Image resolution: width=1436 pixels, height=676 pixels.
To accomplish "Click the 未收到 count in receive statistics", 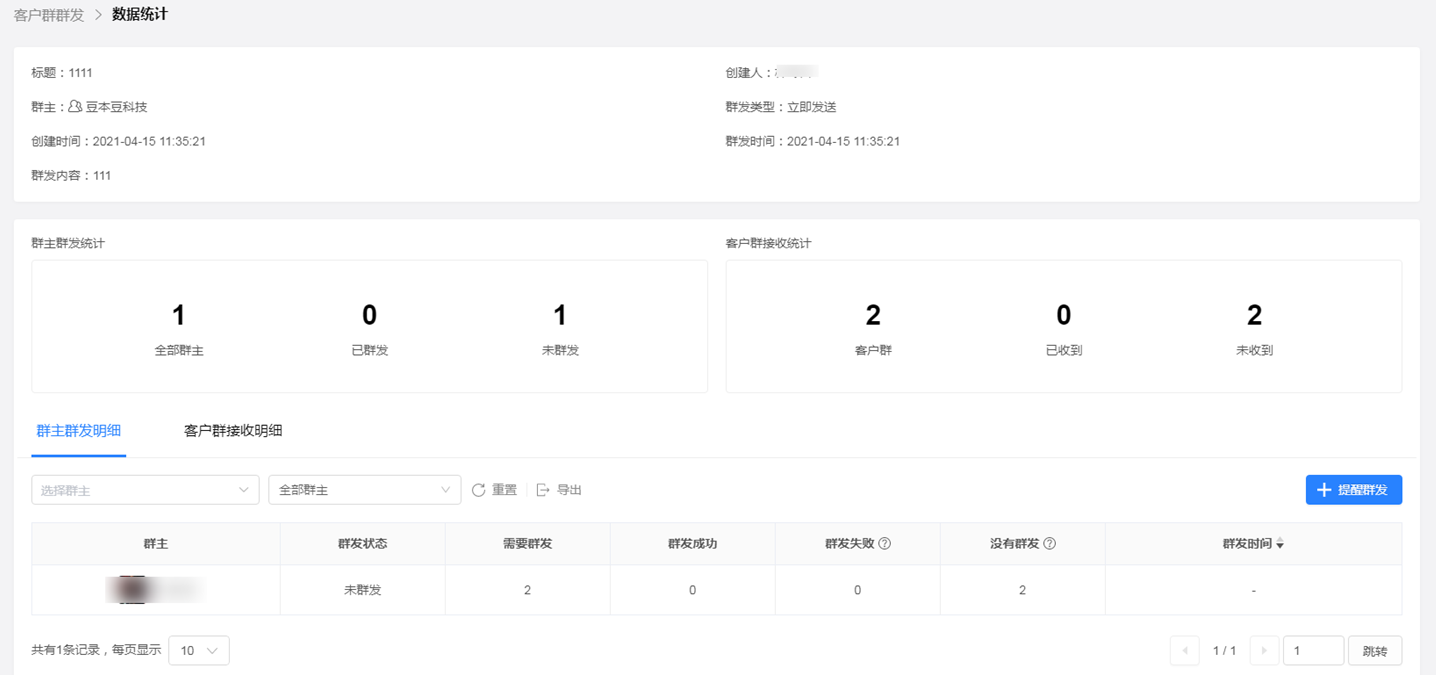I will (1254, 316).
